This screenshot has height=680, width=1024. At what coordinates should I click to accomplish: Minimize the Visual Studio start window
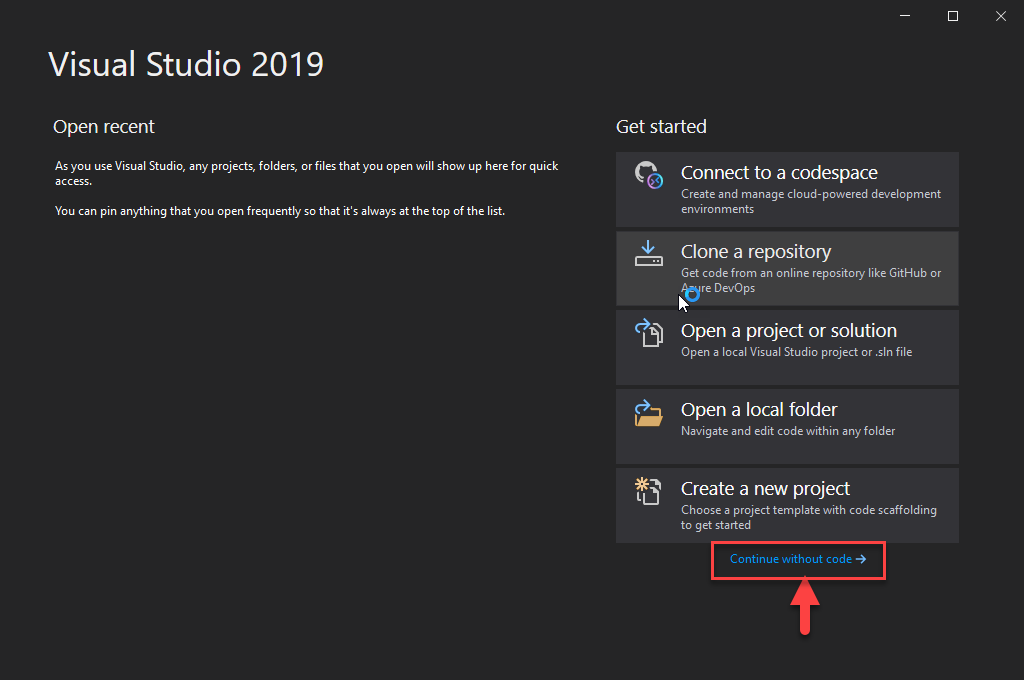[x=904, y=16]
